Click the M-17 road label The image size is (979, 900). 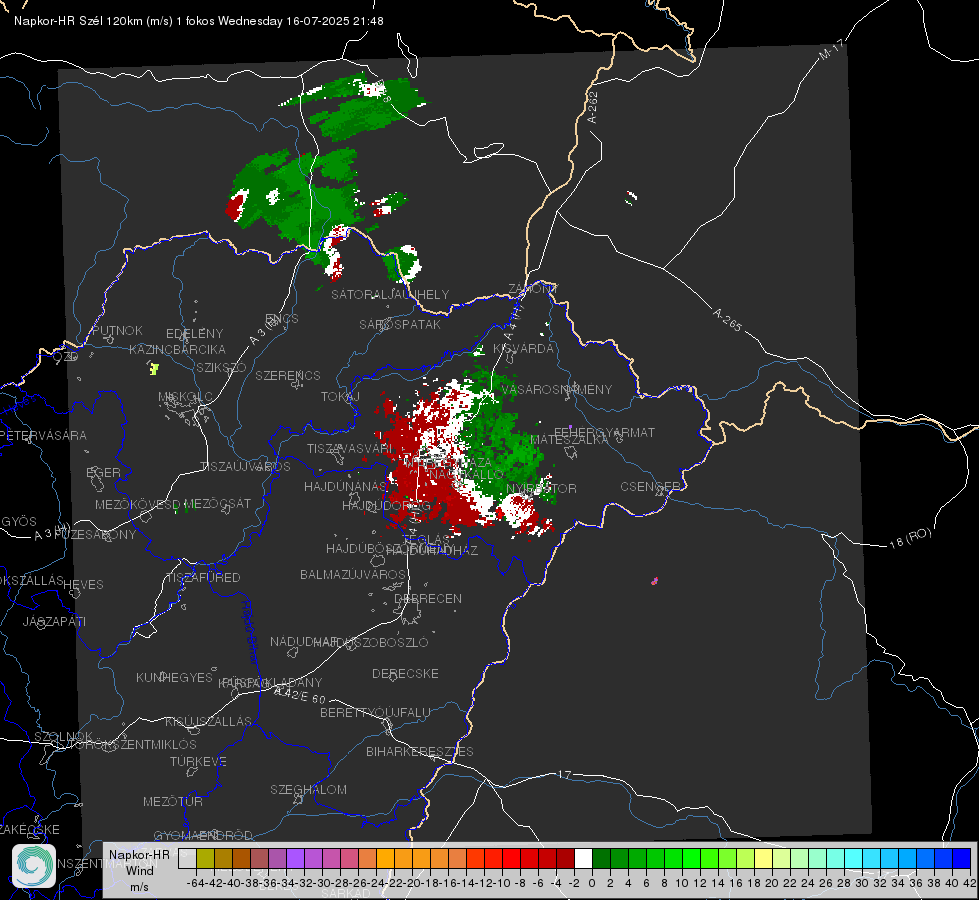[831, 49]
